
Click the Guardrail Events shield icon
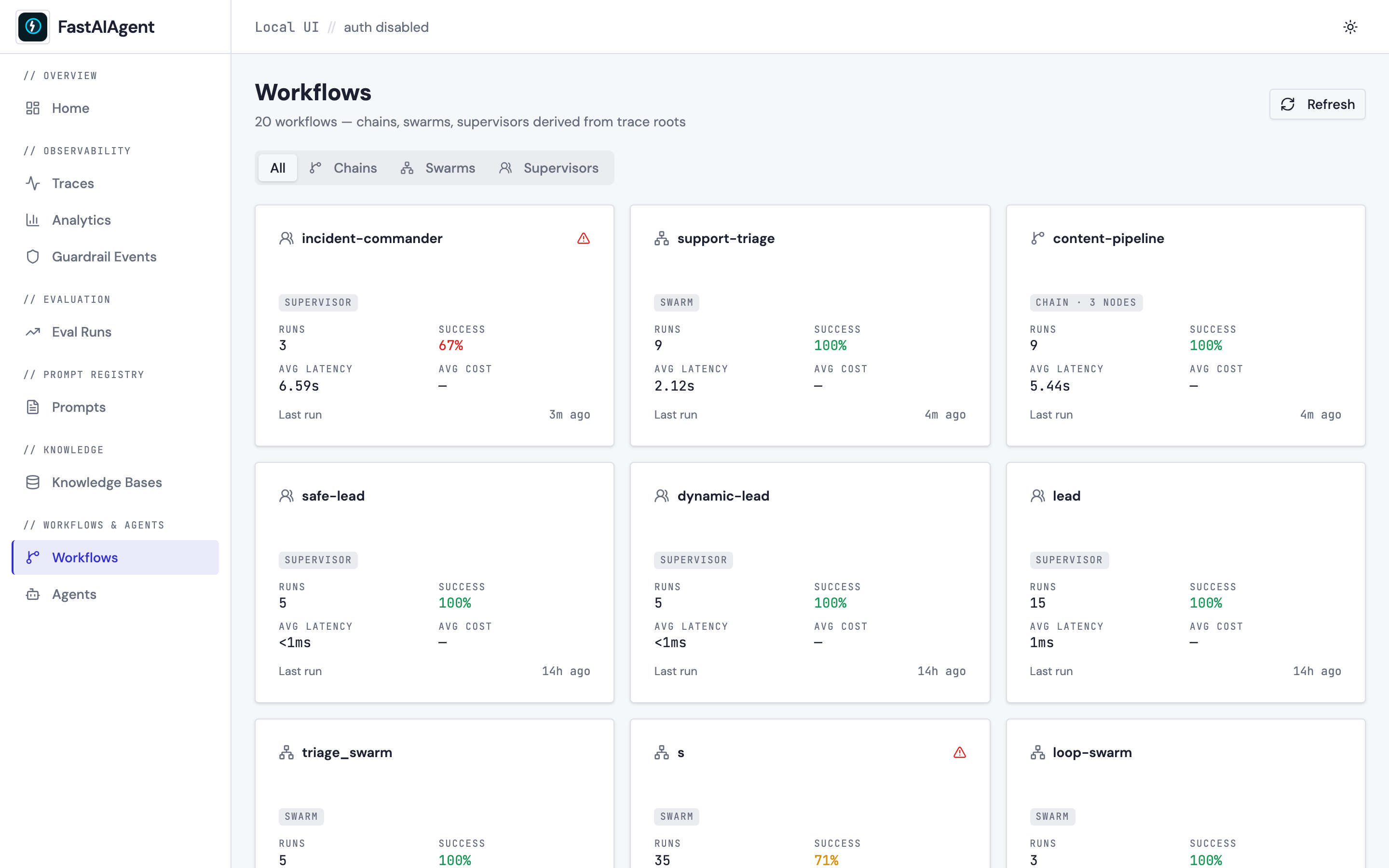coord(33,257)
